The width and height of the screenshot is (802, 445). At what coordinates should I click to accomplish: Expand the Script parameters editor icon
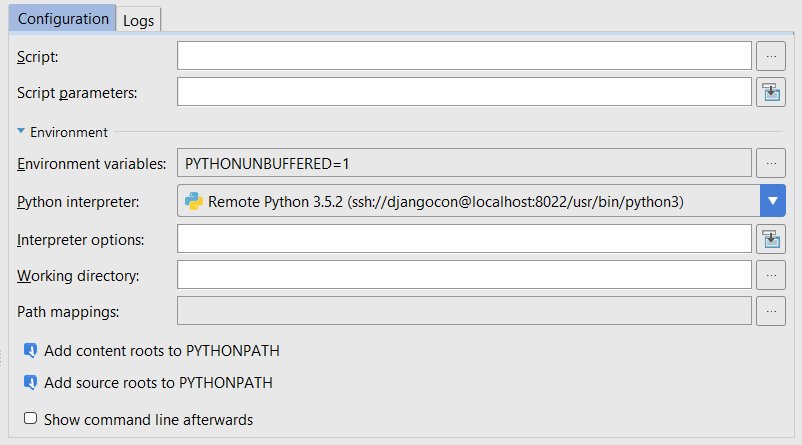point(771,92)
